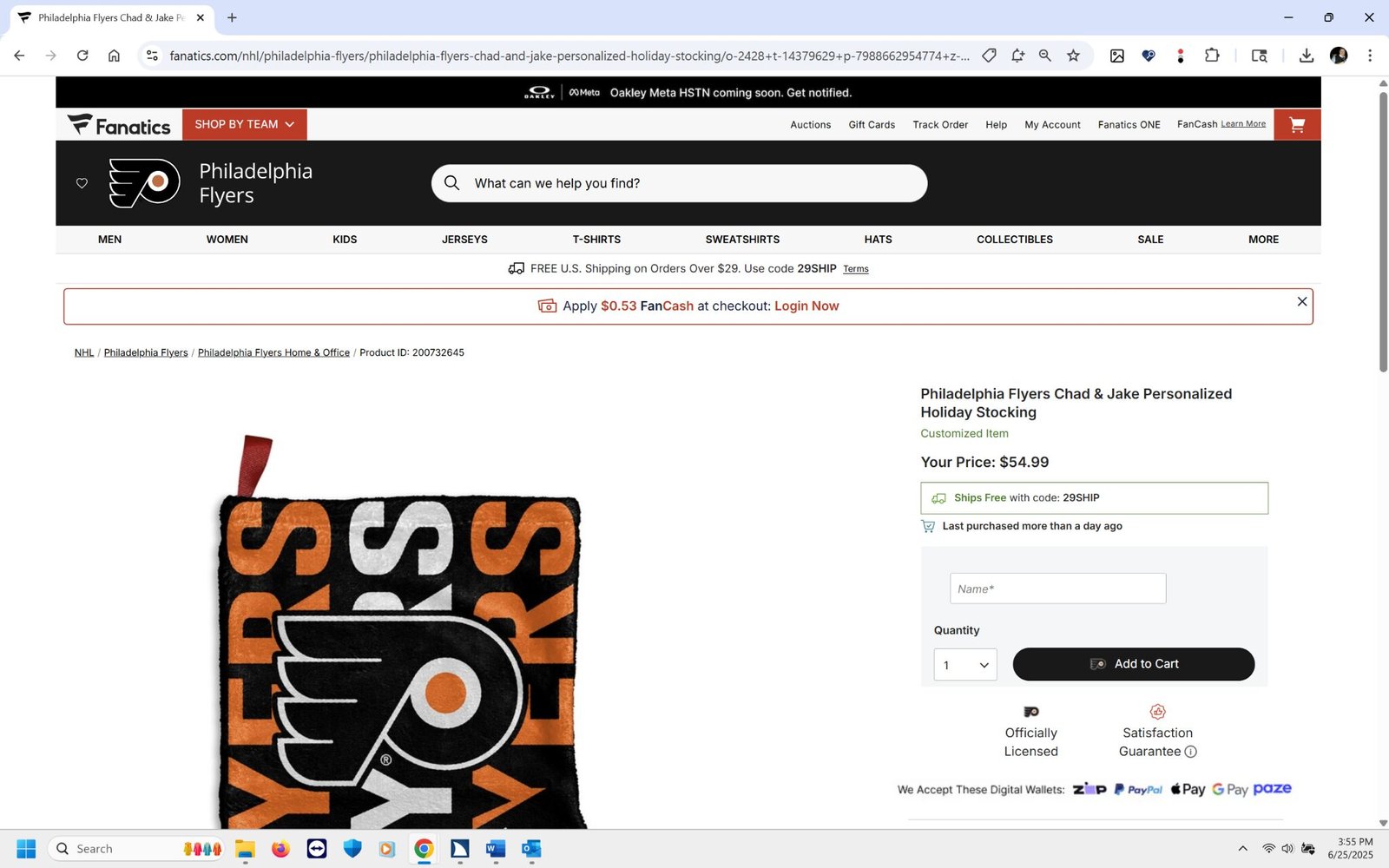Open the Track Order link

click(x=940, y=125)
